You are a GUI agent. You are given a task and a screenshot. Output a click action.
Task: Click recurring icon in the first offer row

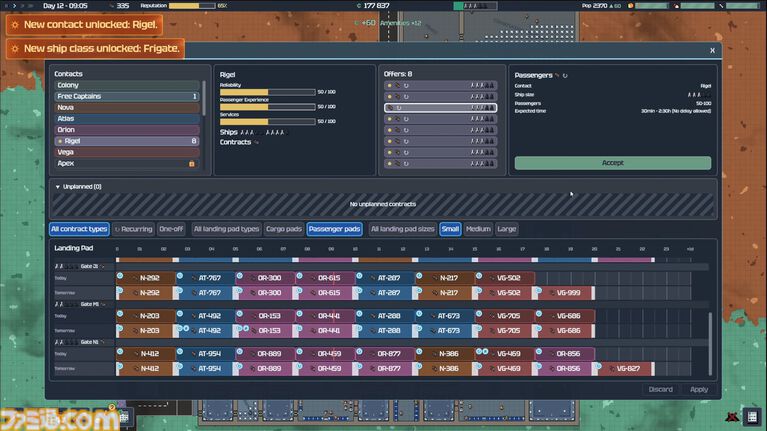tap(406, 86)
